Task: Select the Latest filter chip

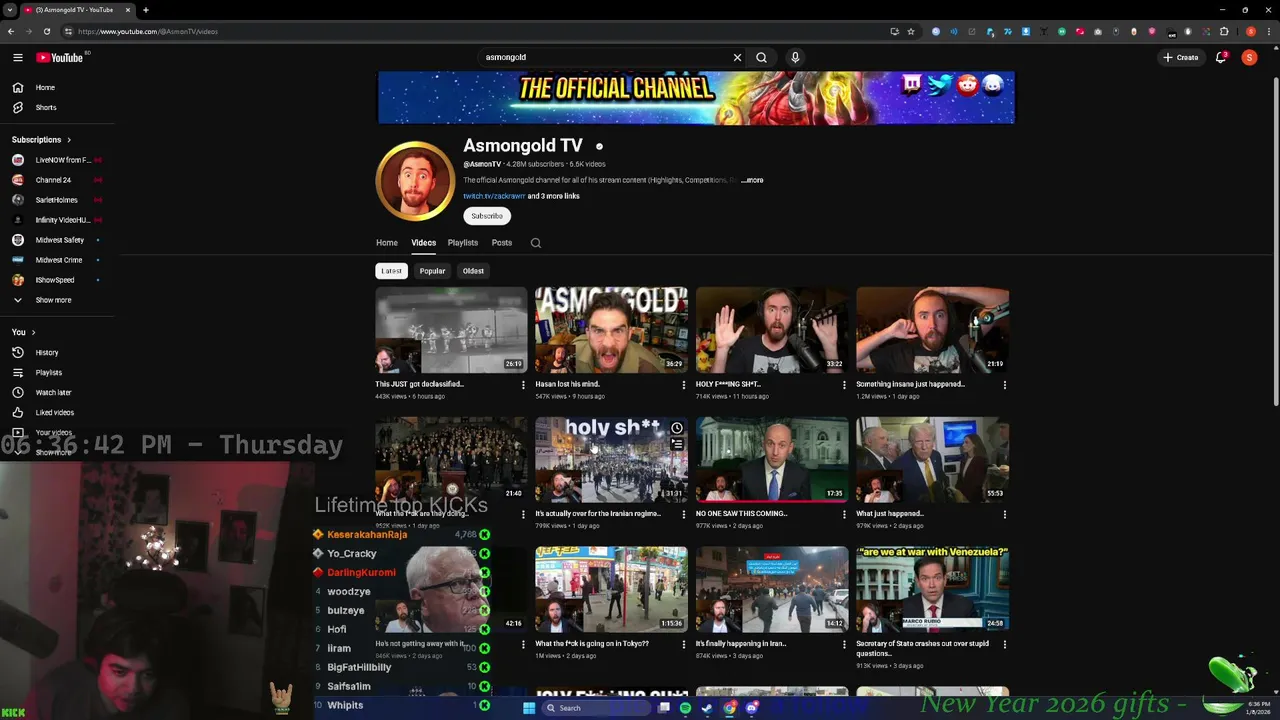Action: pyautogui.click(x=391, y=271)
